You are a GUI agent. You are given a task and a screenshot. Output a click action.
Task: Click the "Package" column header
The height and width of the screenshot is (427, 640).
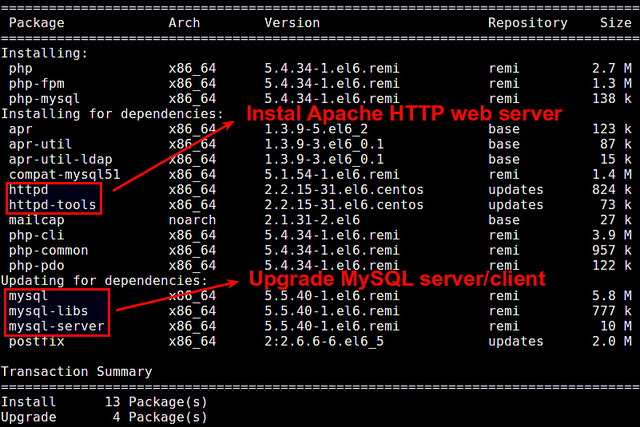click(36, 22)
